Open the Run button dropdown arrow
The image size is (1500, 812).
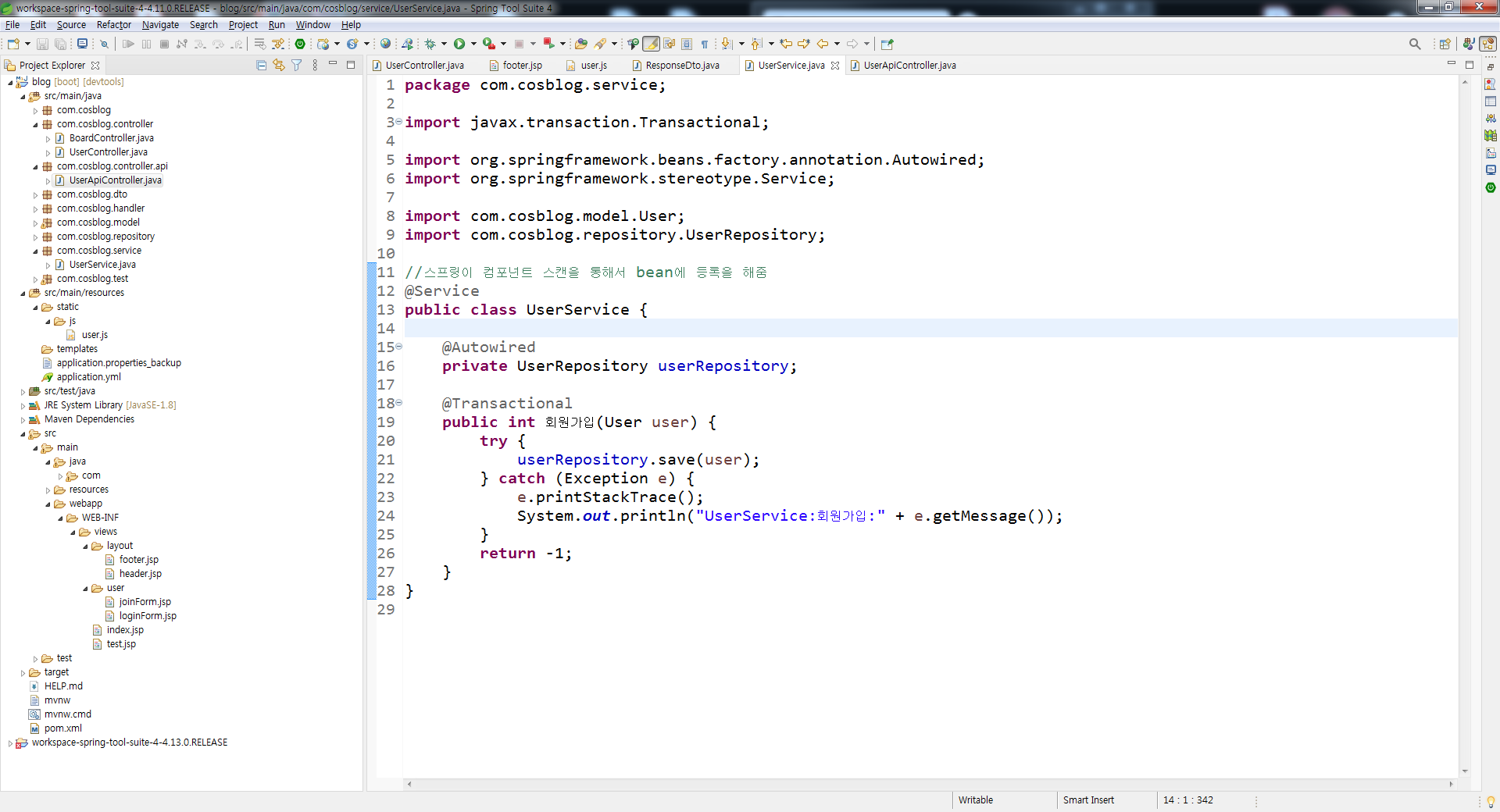(x=474, y=44)
